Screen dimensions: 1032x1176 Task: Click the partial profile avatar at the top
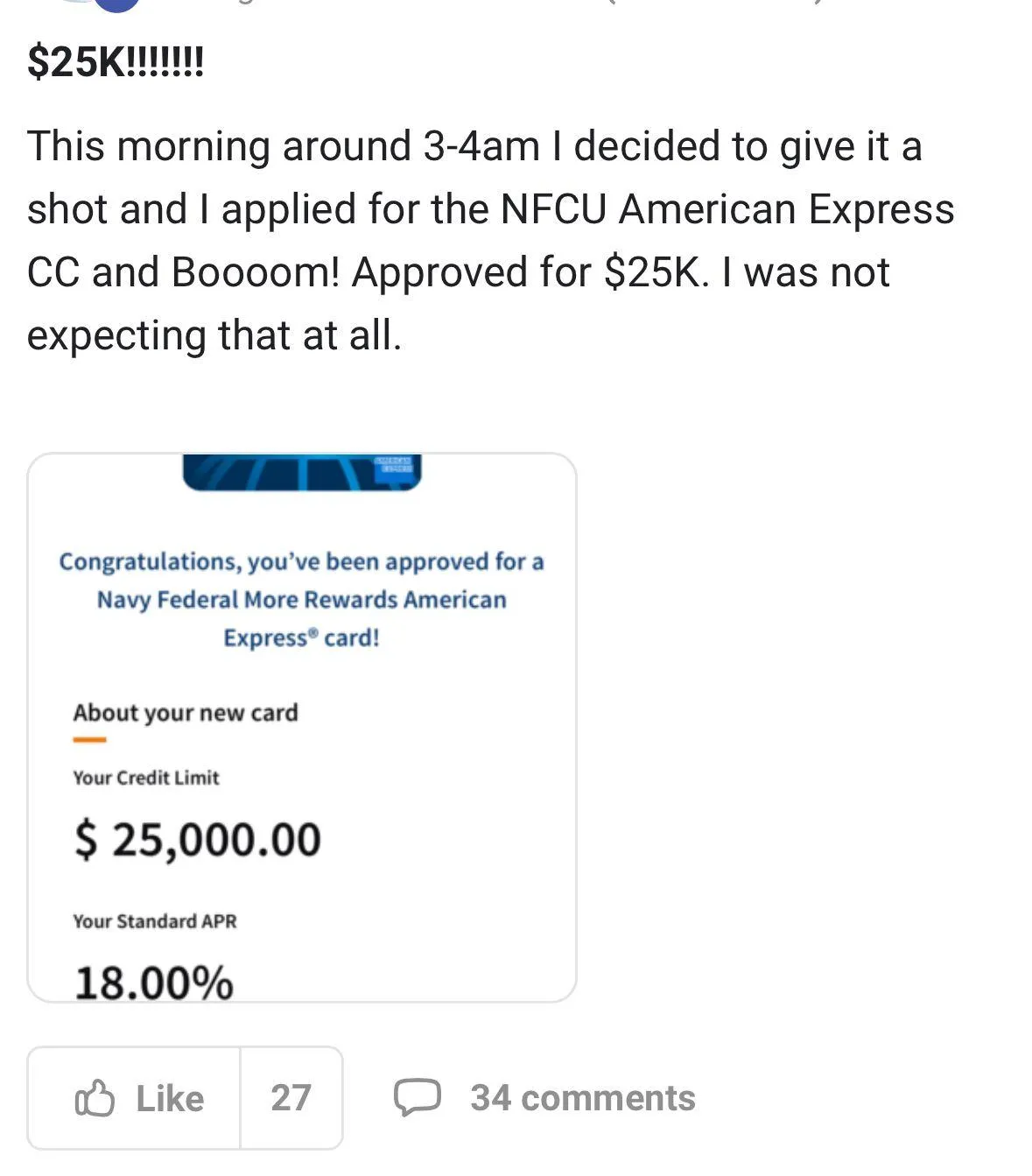pyautogui.click(x=116, y=5)
